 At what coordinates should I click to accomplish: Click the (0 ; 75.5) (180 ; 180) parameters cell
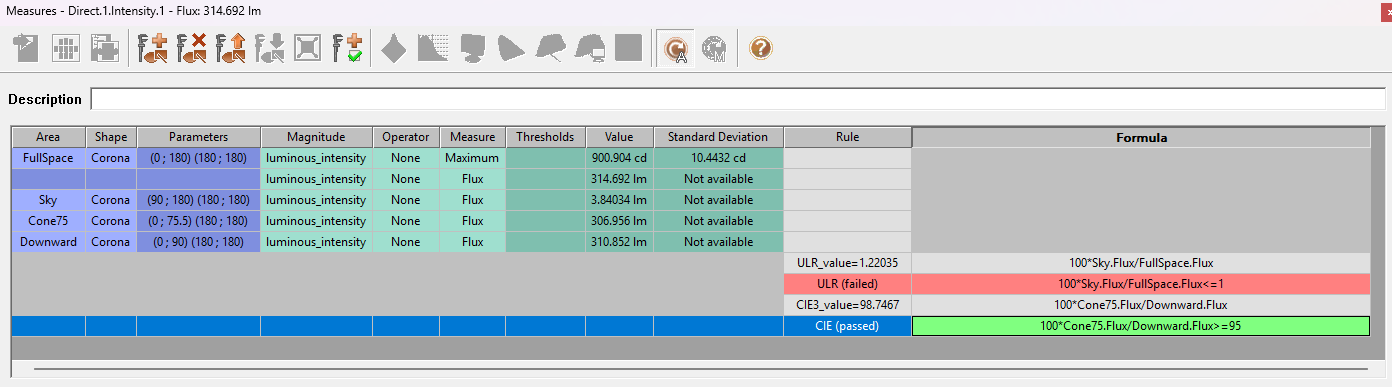pyautogui.click(x=198, y=221)
